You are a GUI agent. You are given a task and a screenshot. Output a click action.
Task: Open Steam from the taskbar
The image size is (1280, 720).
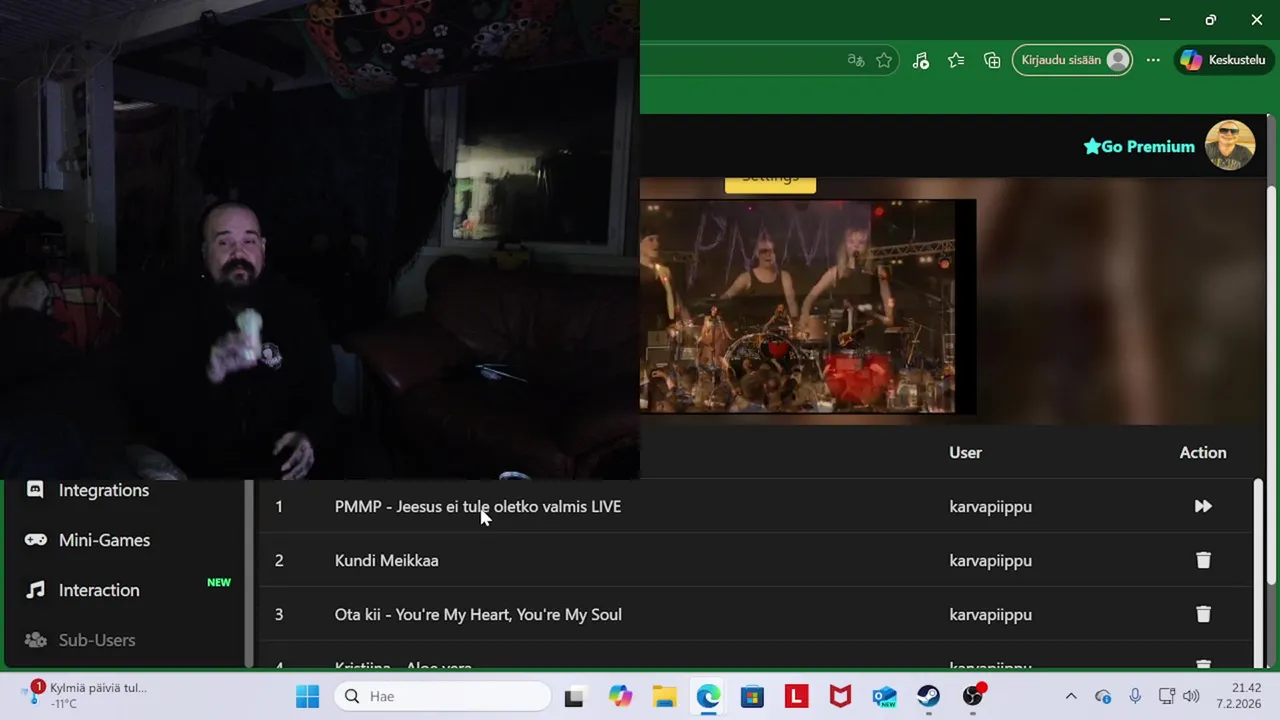point(928,696)
